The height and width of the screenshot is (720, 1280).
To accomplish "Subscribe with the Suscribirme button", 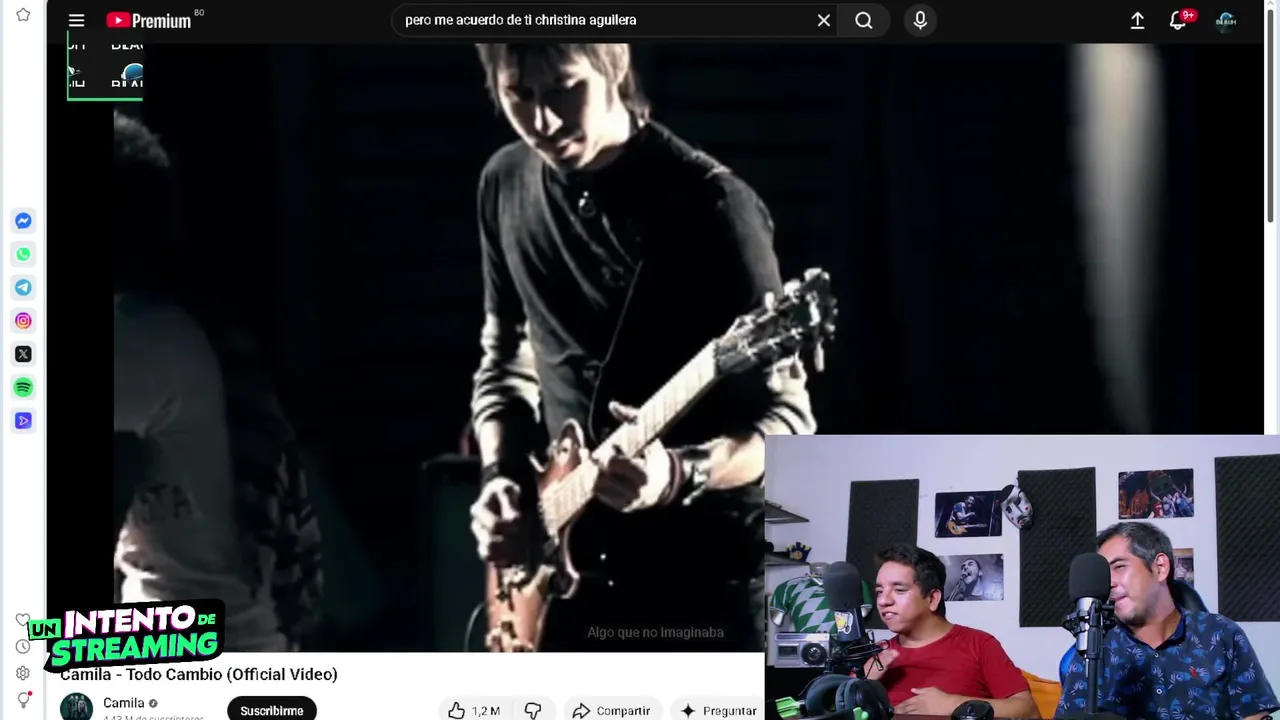I will tap(272, 710).
